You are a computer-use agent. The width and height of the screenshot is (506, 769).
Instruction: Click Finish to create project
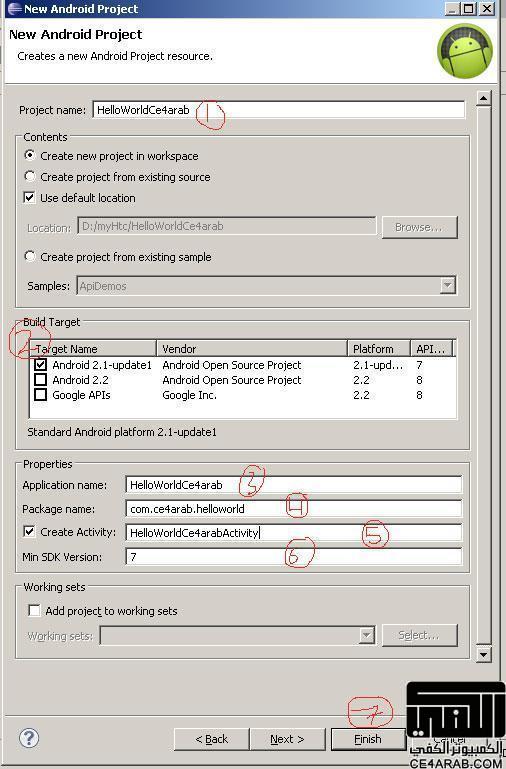[368, 739]
